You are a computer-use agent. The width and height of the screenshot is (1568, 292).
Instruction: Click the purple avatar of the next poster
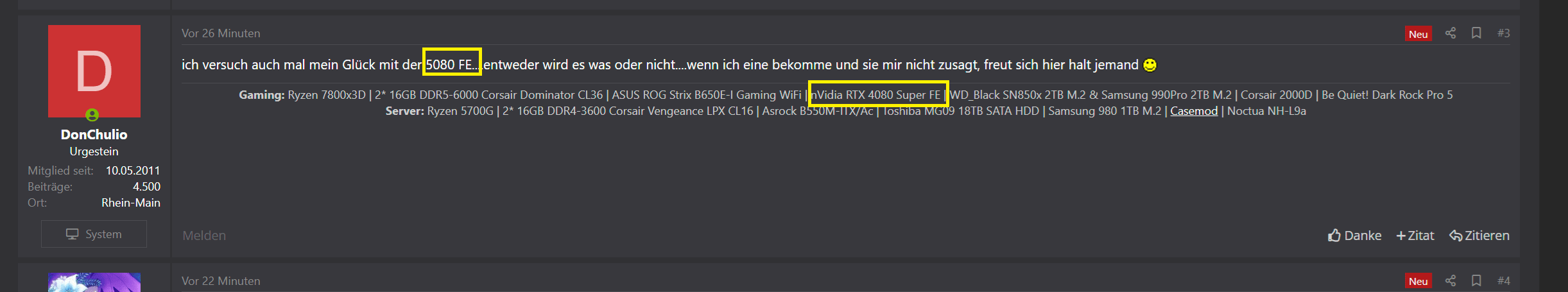[94, 282]
